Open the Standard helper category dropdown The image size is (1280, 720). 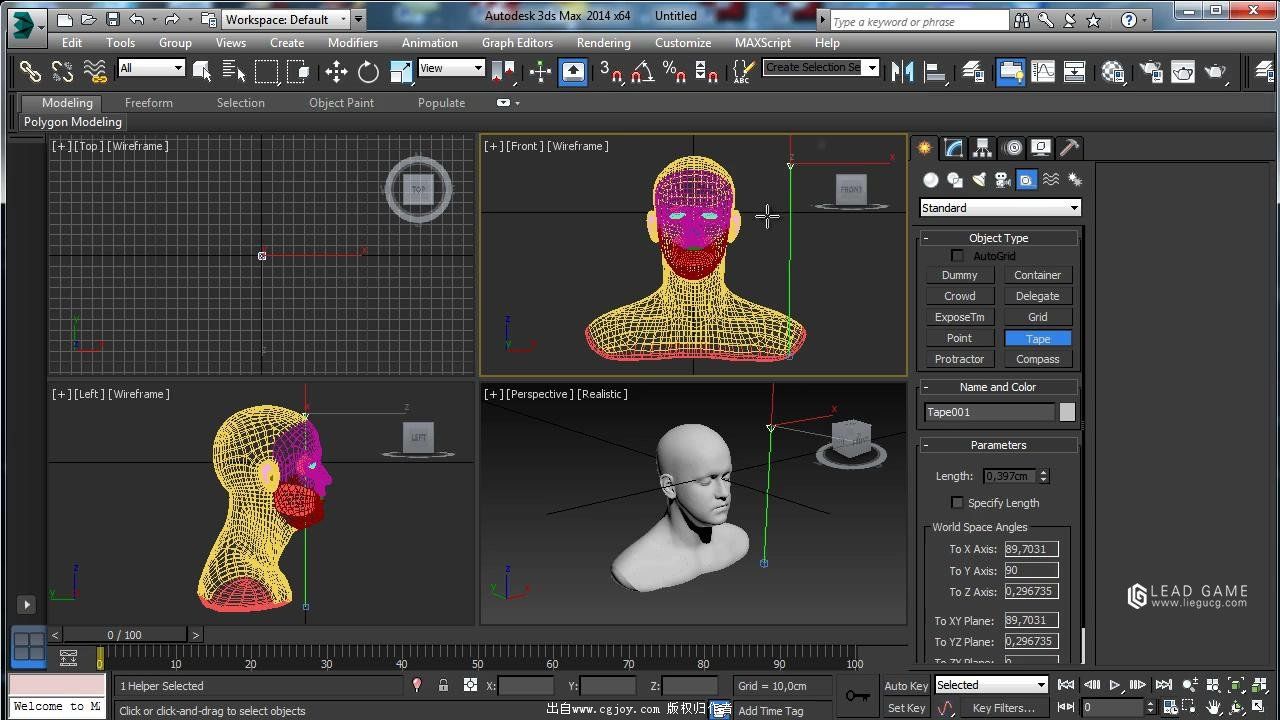[x=1000, y=208]
